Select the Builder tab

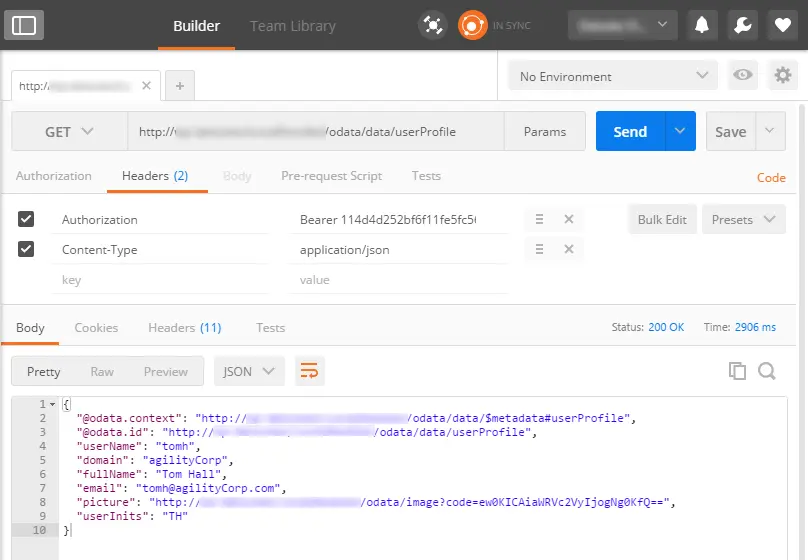(196, 26)
